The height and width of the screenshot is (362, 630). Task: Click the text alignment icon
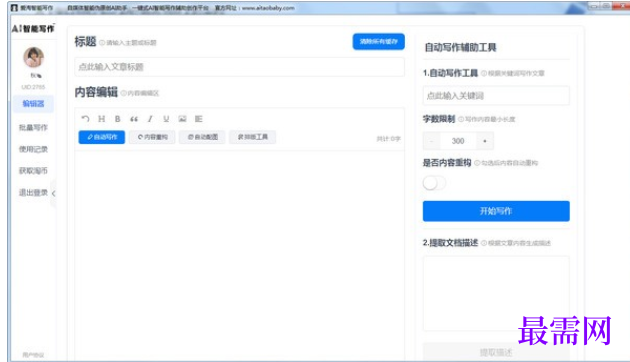click(x=198, y=119)
